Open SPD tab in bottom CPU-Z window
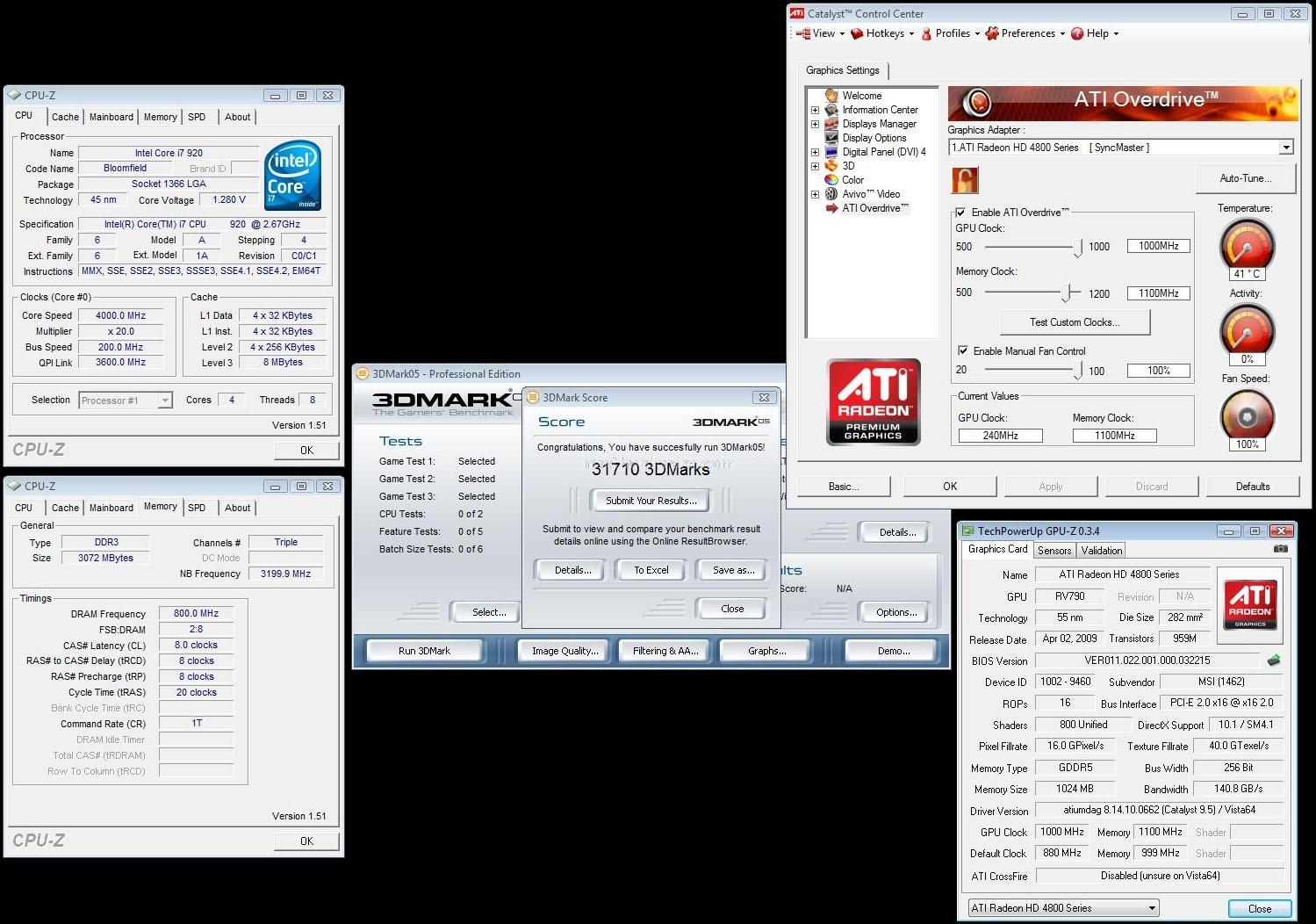Screen dimensions: 1316x924 point(197,508)
